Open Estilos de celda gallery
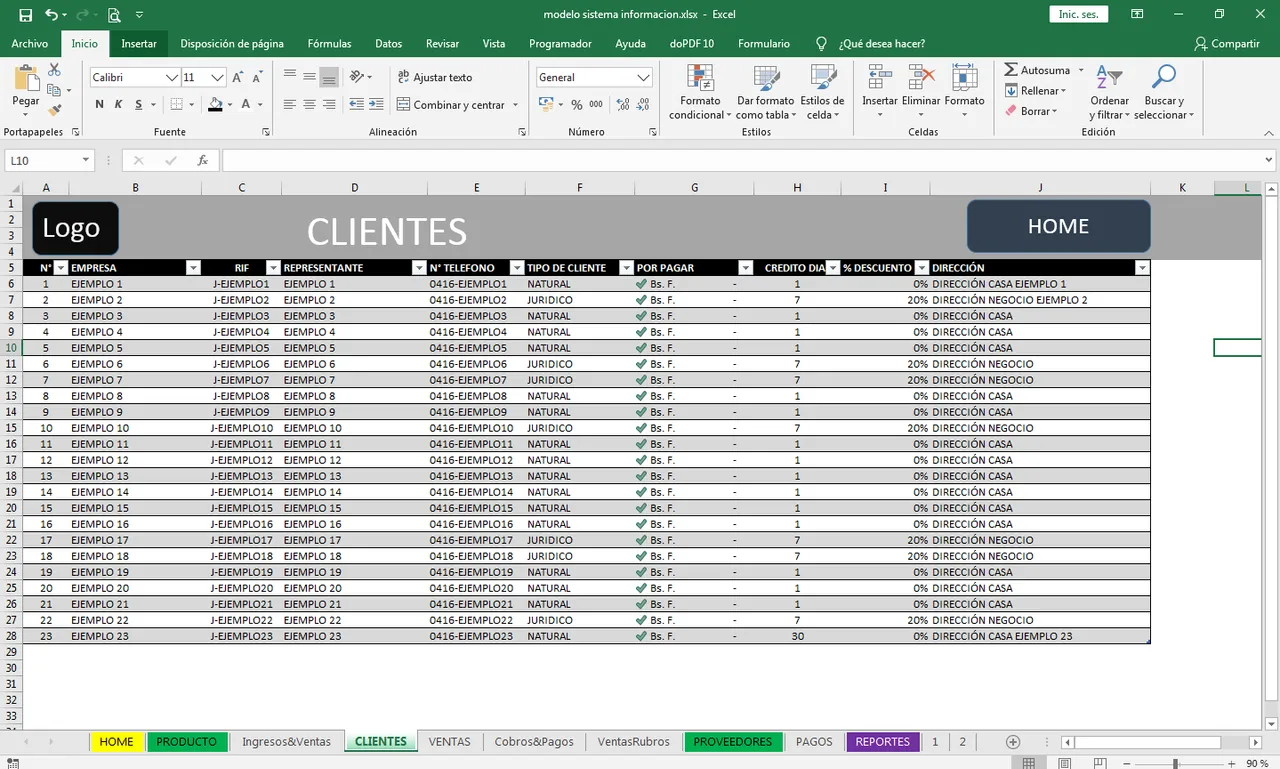Image resolution: width=1280 pixels, height=769 pixels. tap(822, 92)
